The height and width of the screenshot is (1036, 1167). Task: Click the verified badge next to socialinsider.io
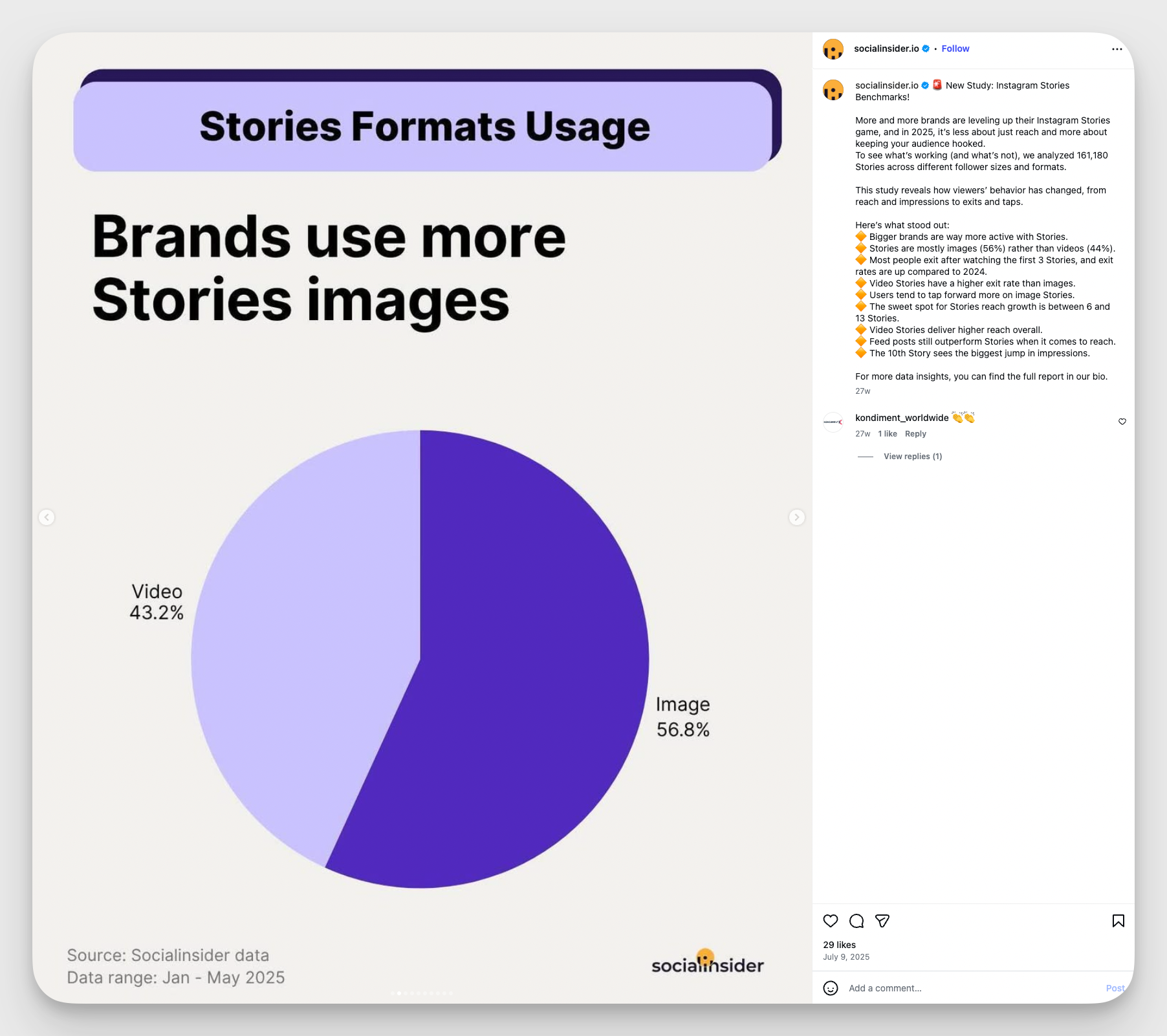click(x=926, y=48)
